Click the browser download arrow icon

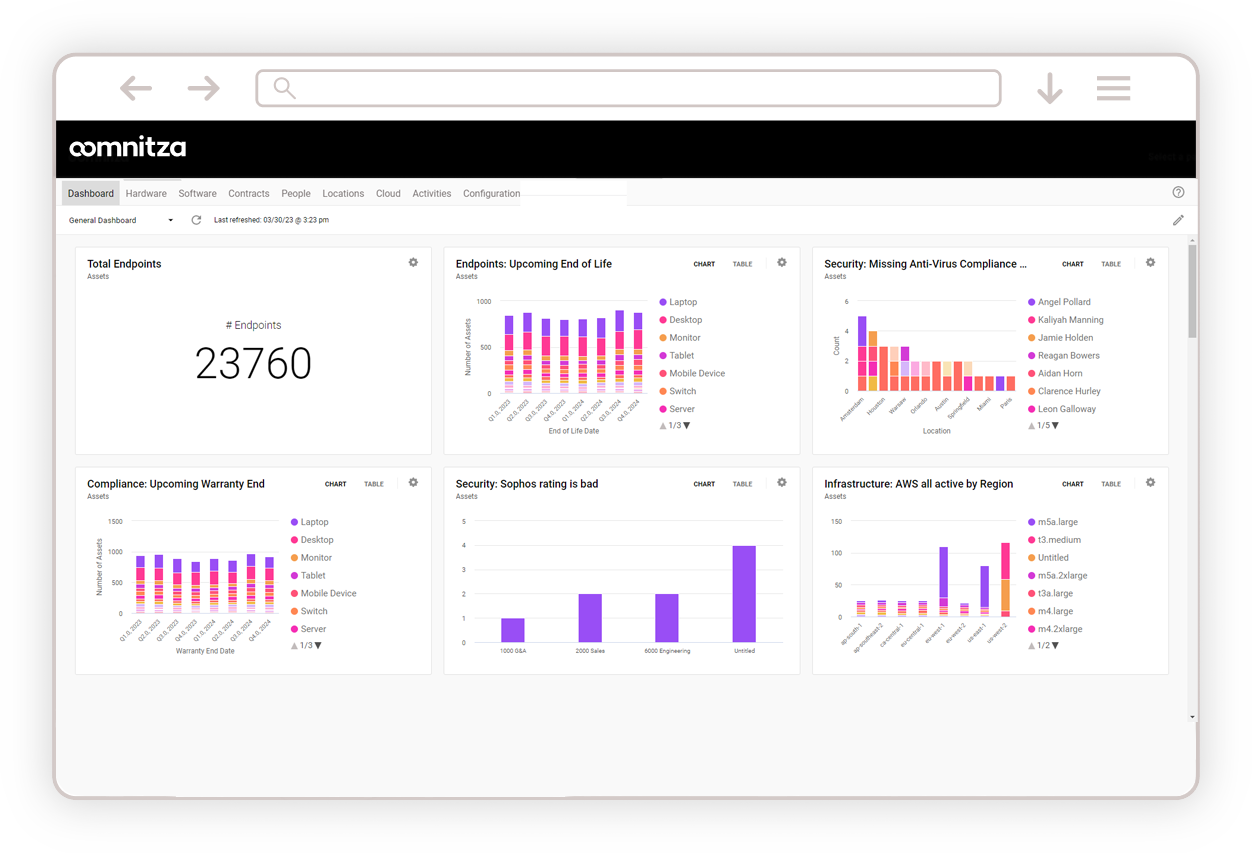[1049, 88]
